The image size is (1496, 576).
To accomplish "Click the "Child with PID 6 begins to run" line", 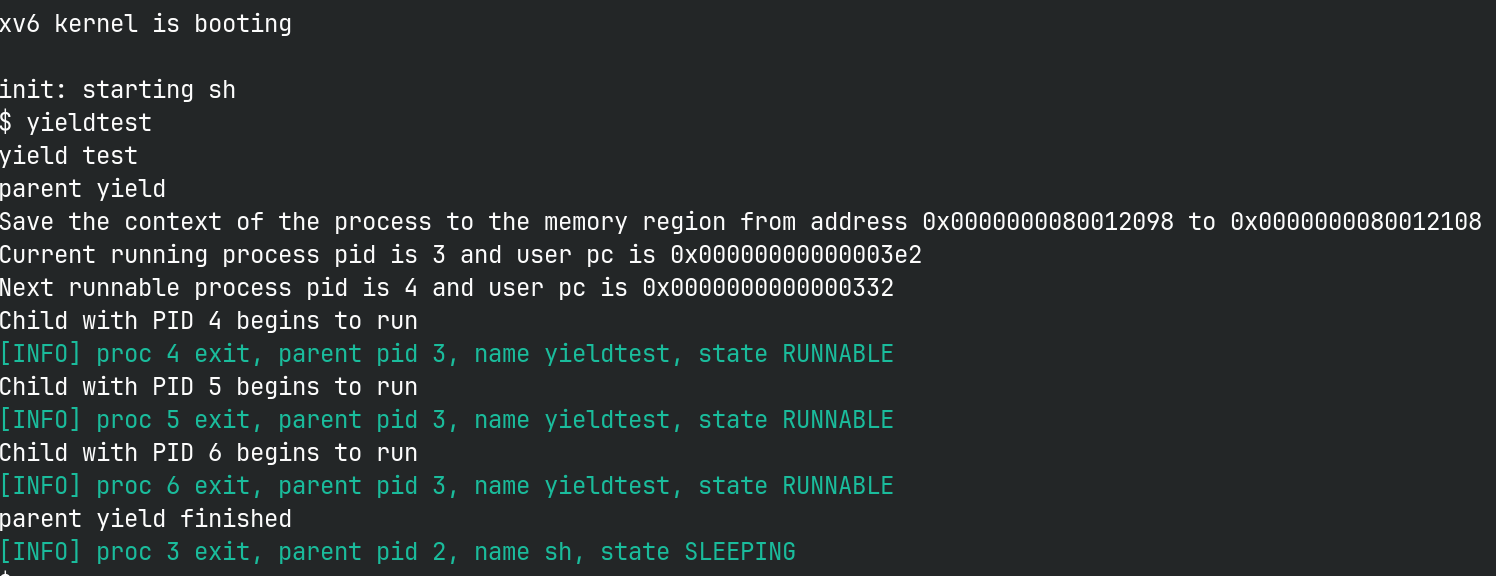I will pyautogui.click(x=208, y=453).
